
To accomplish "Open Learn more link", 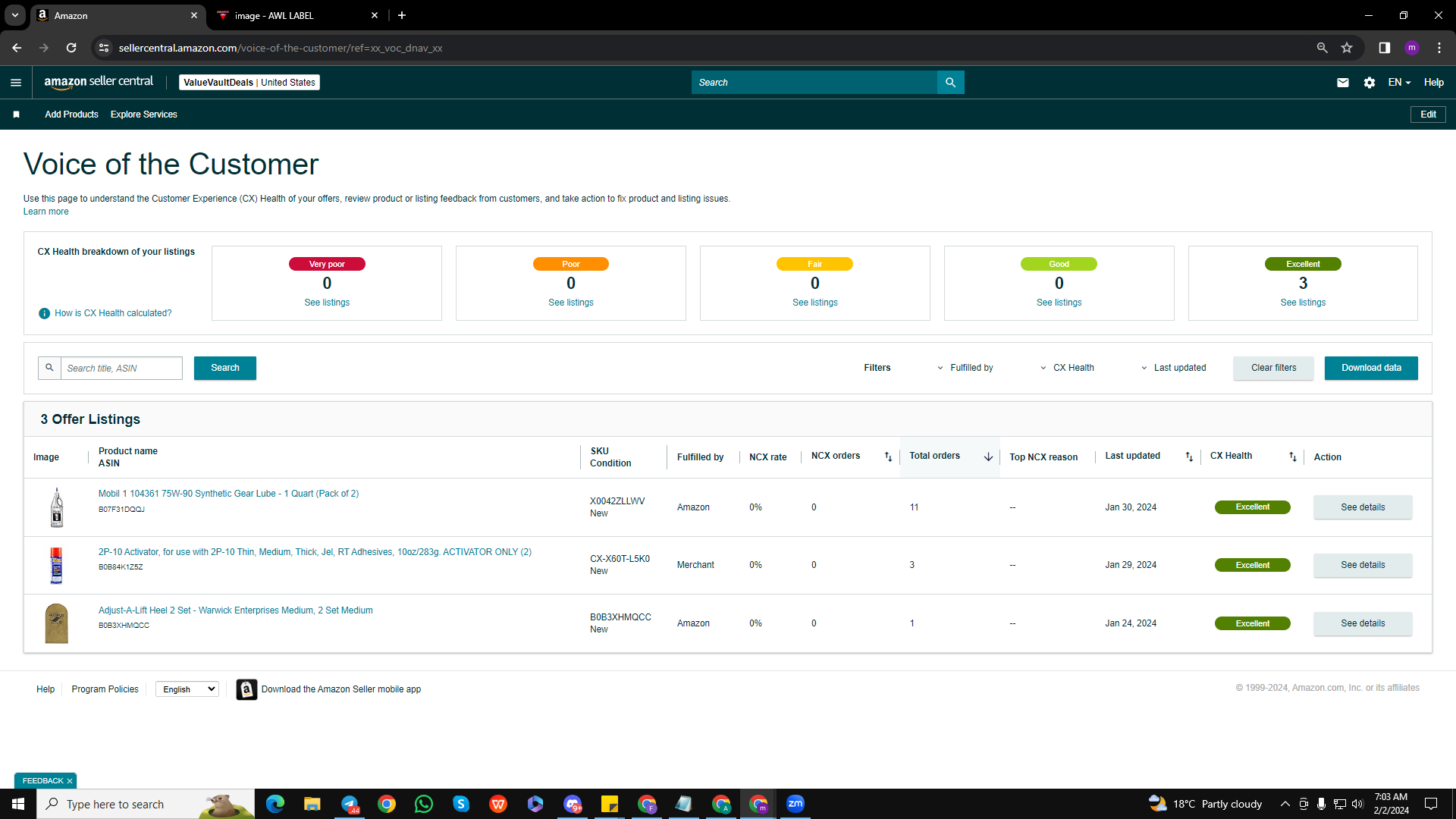I will pyautogui.click(x=45, y=212).
